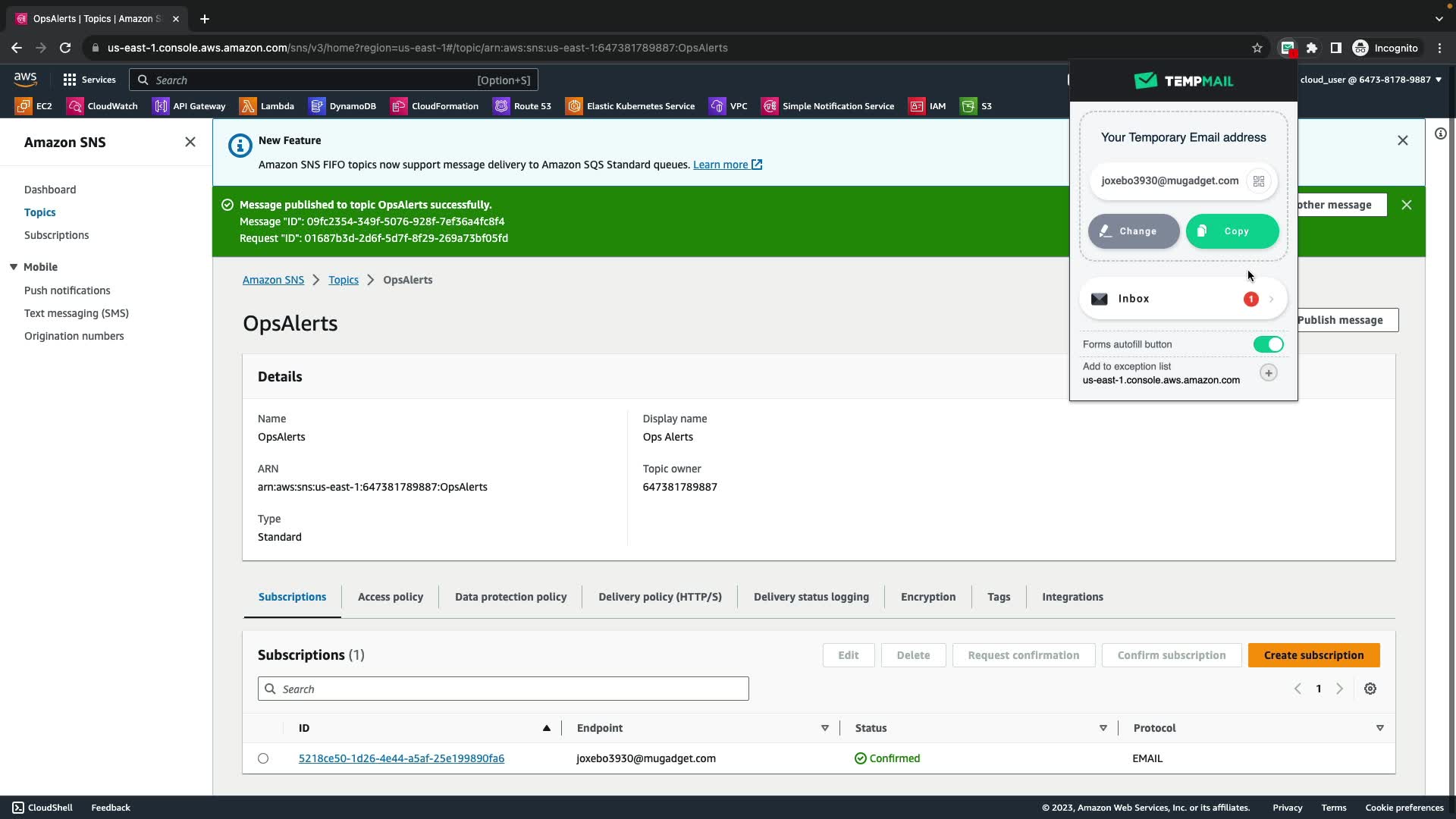Expand the TempMail Inbox chevron

point(1272,300)
